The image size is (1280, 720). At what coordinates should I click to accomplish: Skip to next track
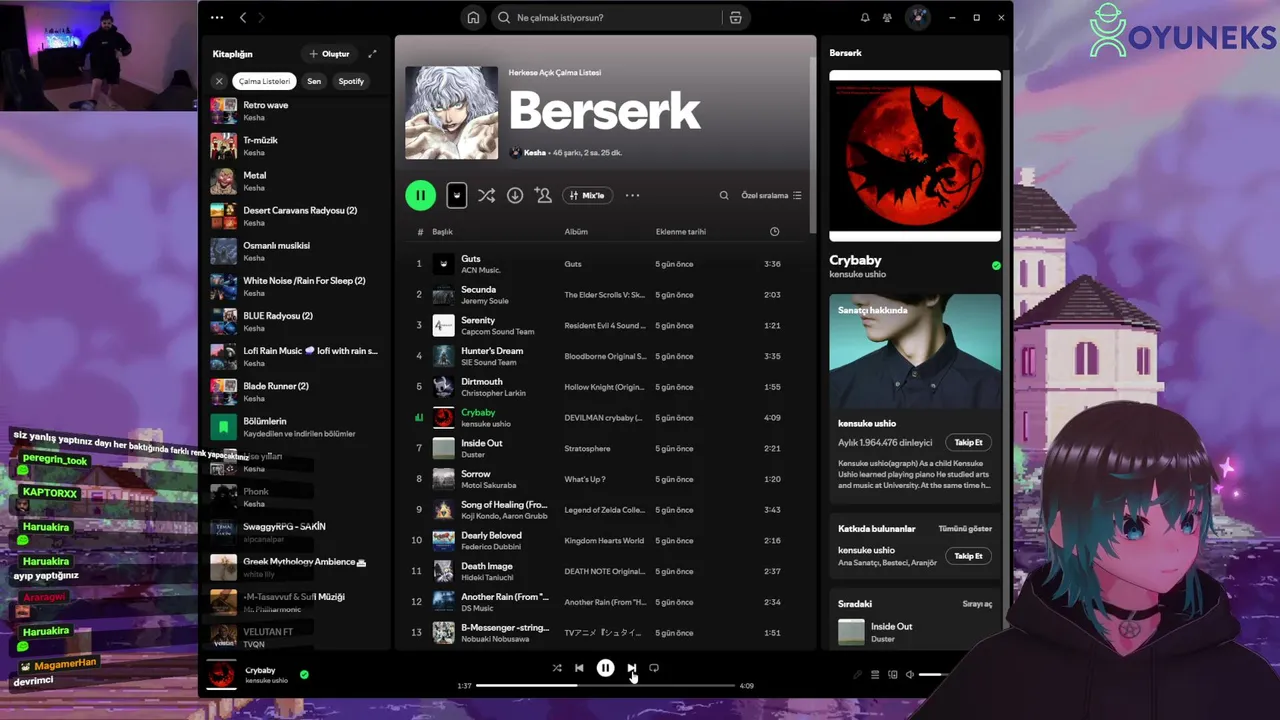(x=631, y=668)
